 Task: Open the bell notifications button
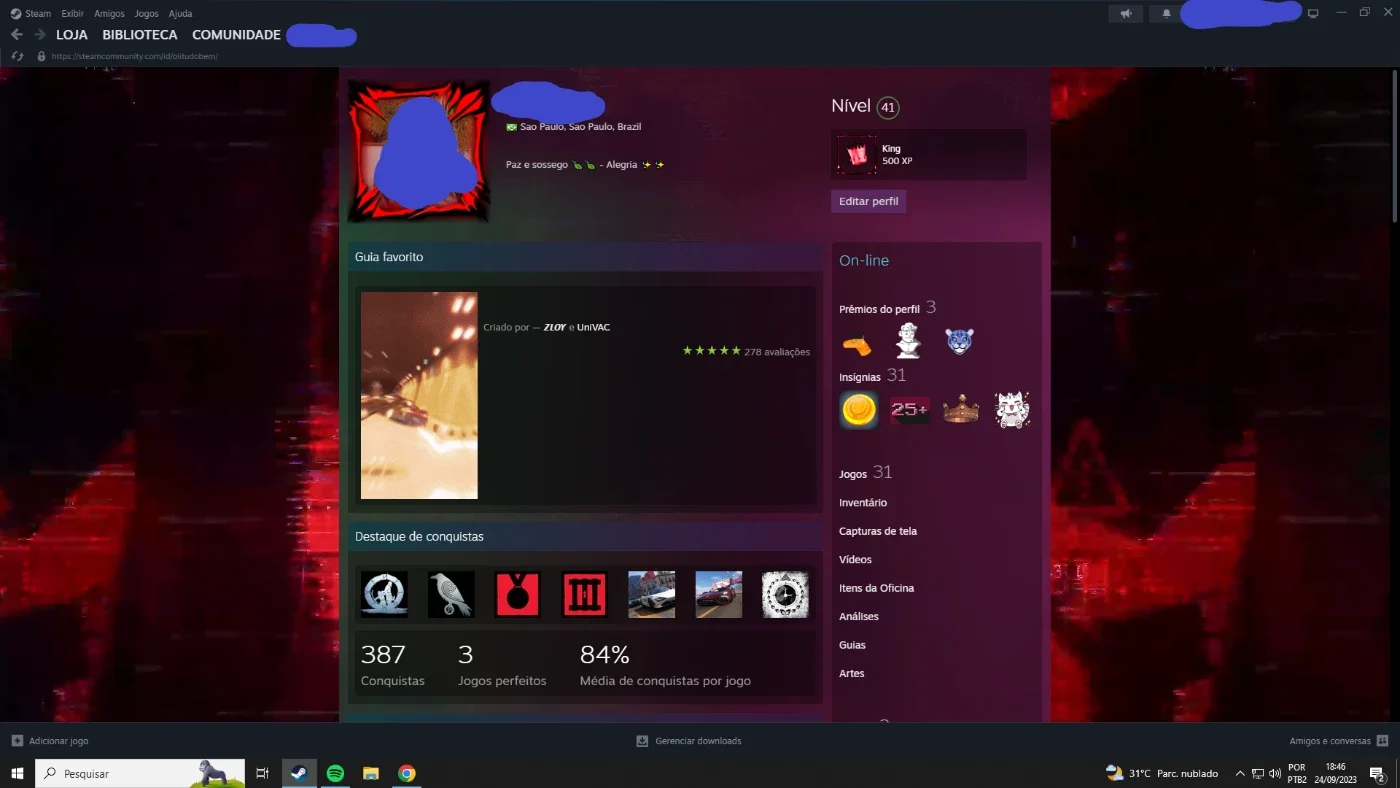point(1166,13)
